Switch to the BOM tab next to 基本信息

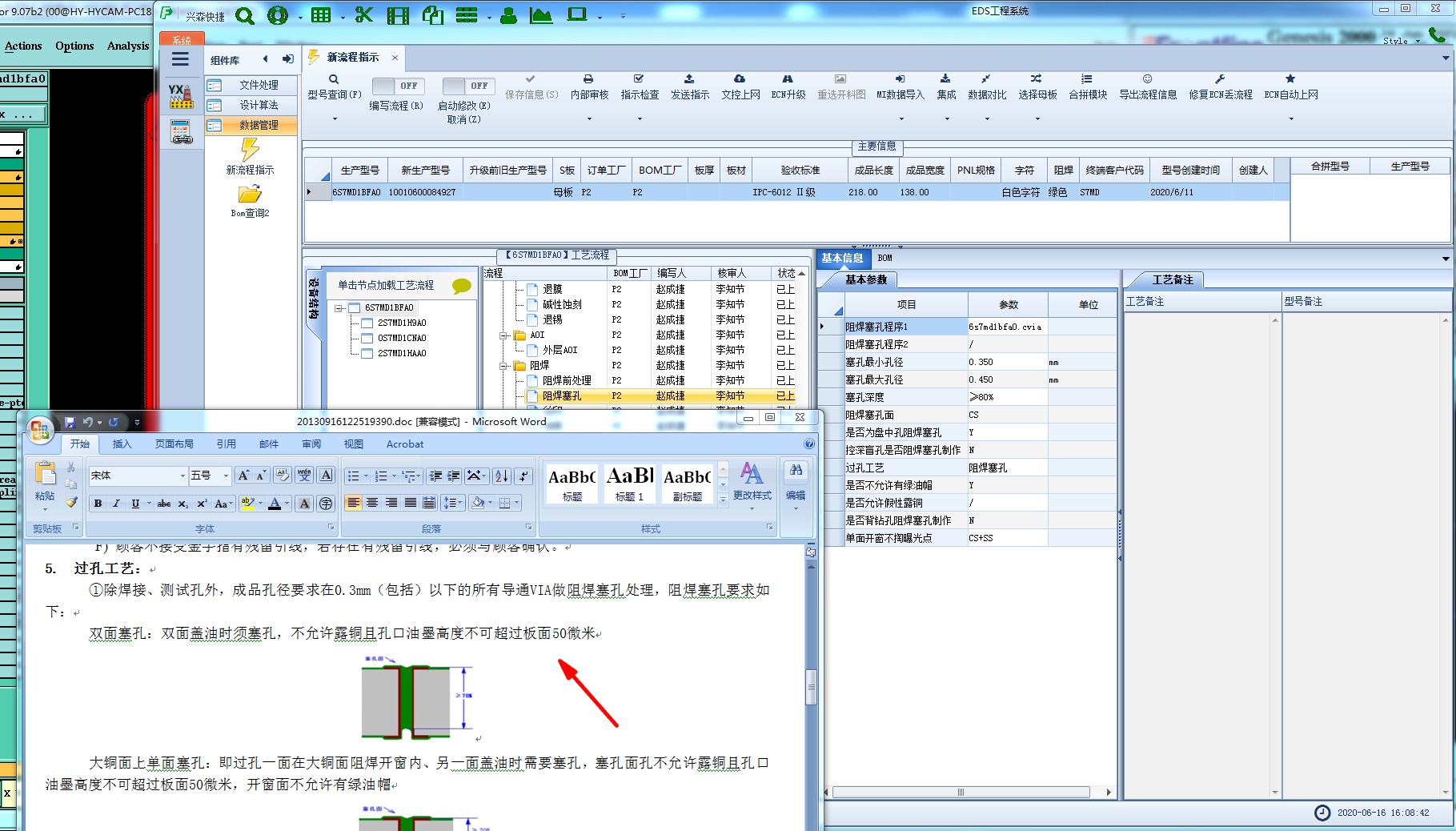pos(884,258)
